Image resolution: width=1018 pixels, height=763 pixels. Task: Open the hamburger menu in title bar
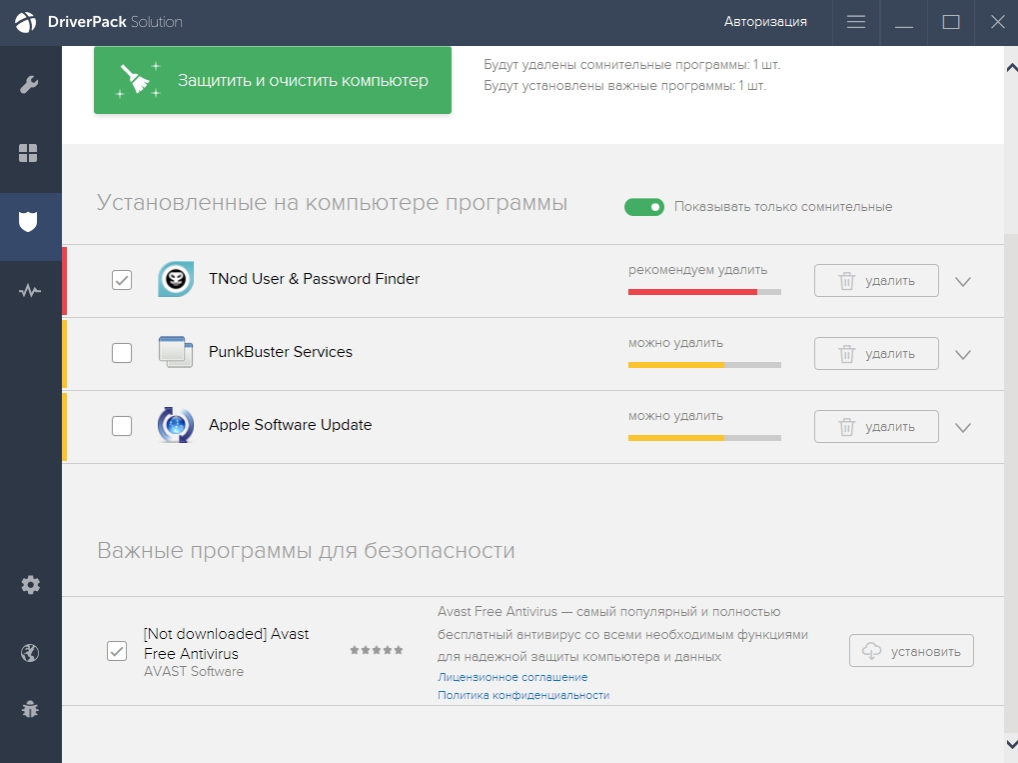[855, 22]
